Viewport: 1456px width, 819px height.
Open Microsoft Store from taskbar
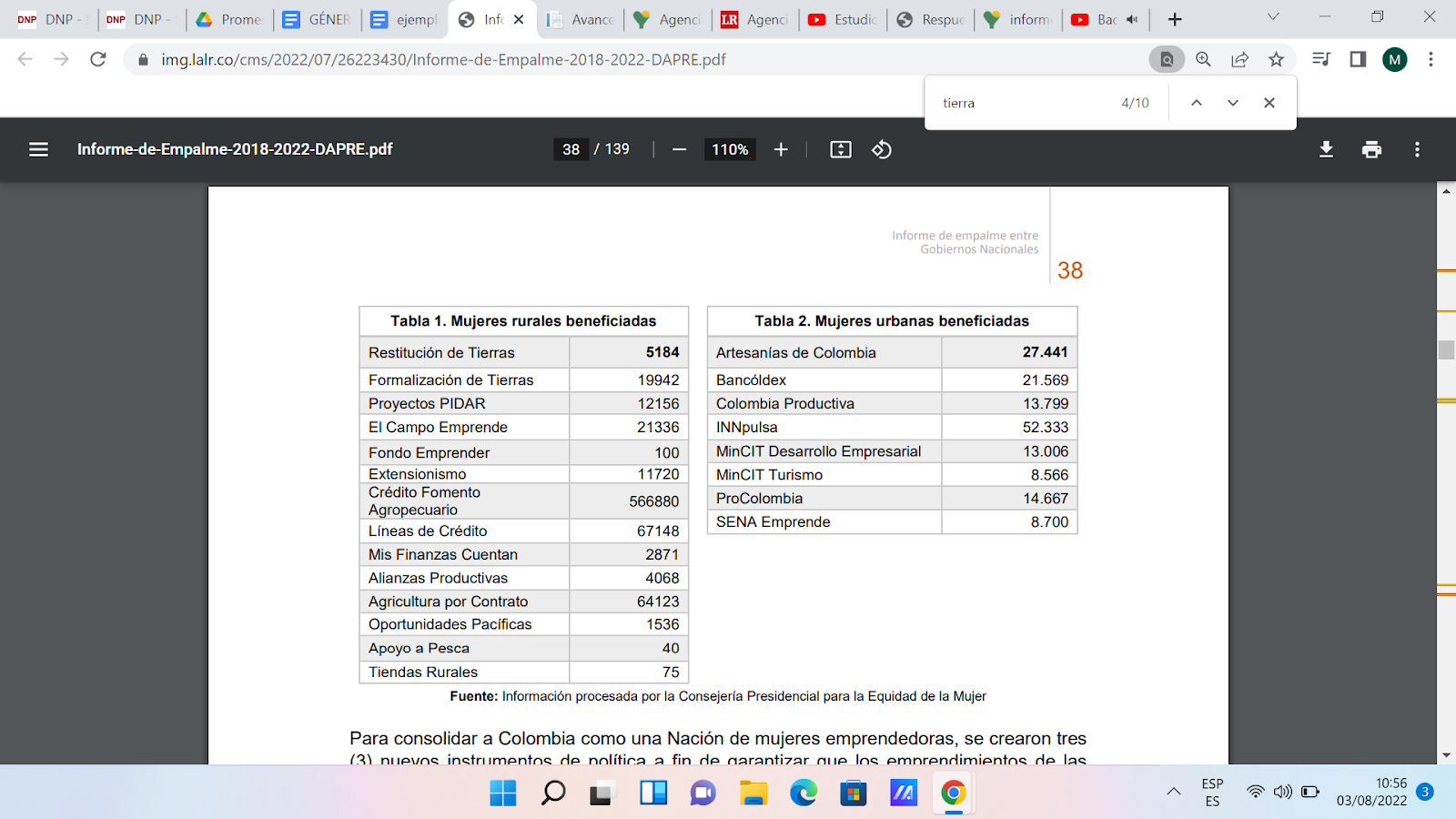[853, 793]
